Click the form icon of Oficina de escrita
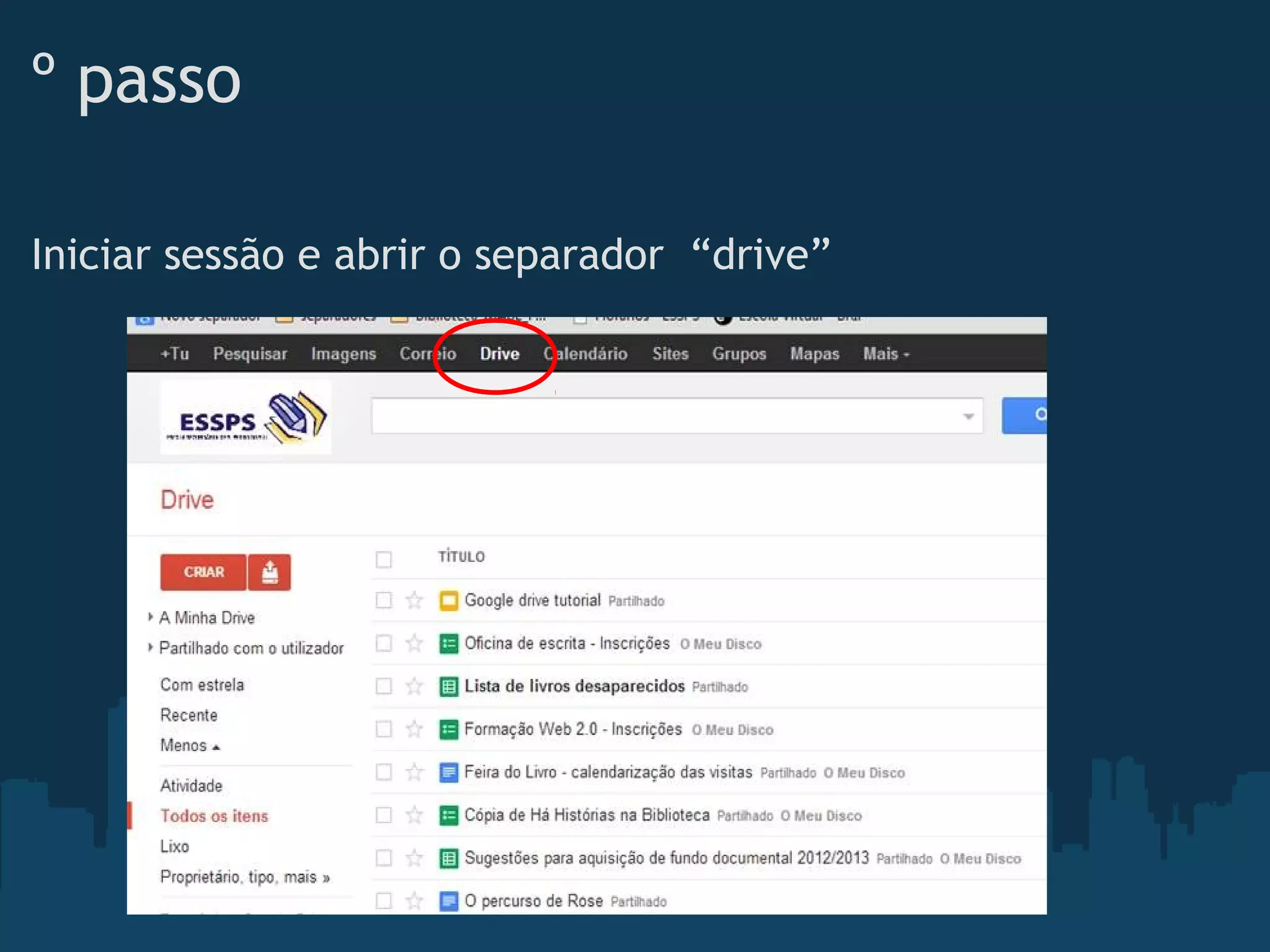Image resolution: width=1270 pixels, height=952 pixels. (x=448, y=643)
